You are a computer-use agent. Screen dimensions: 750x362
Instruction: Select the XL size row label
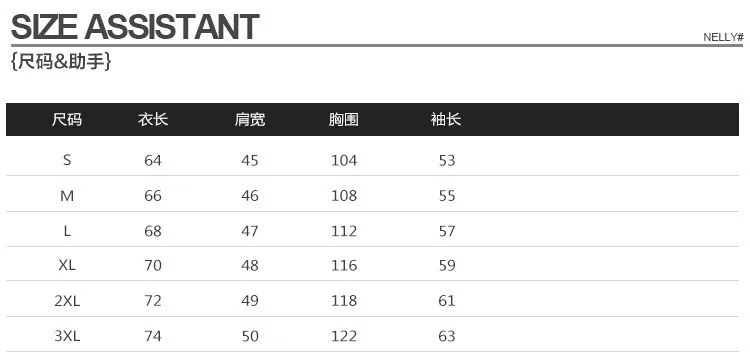point(67,265)
